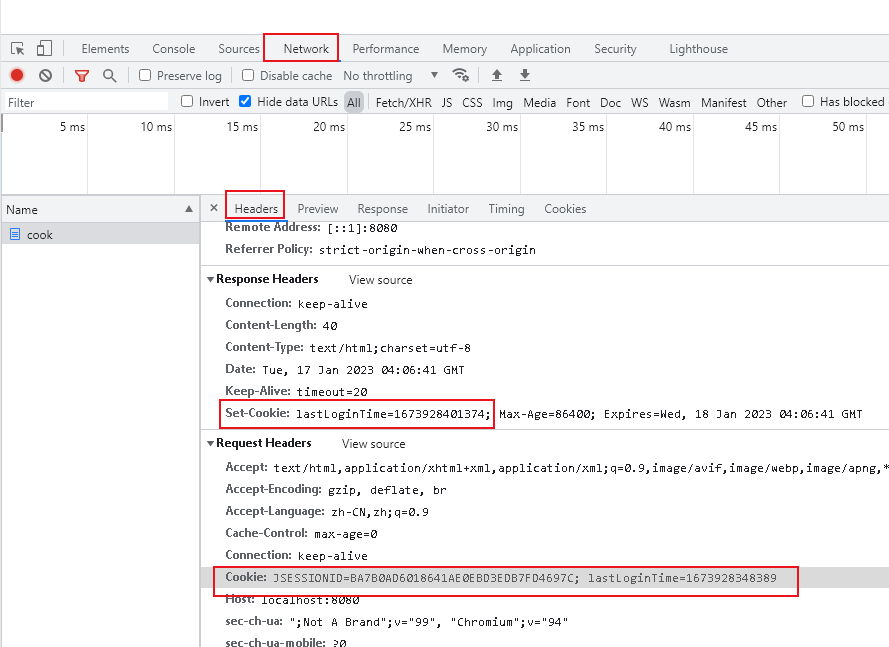Switch to the Elements panel tab

point(105,49)
